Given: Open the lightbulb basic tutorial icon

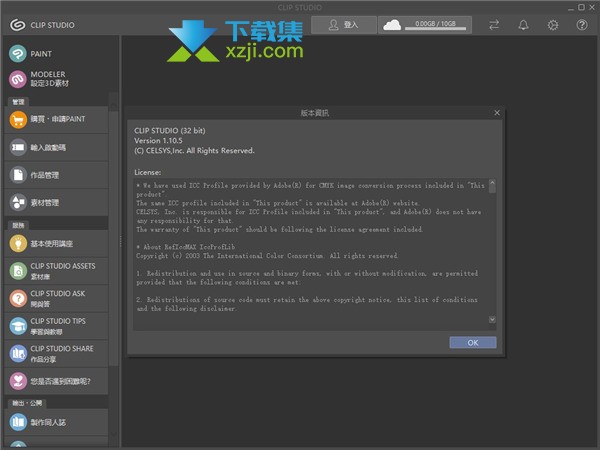Looking at the screenshot, I should (18, 244).
